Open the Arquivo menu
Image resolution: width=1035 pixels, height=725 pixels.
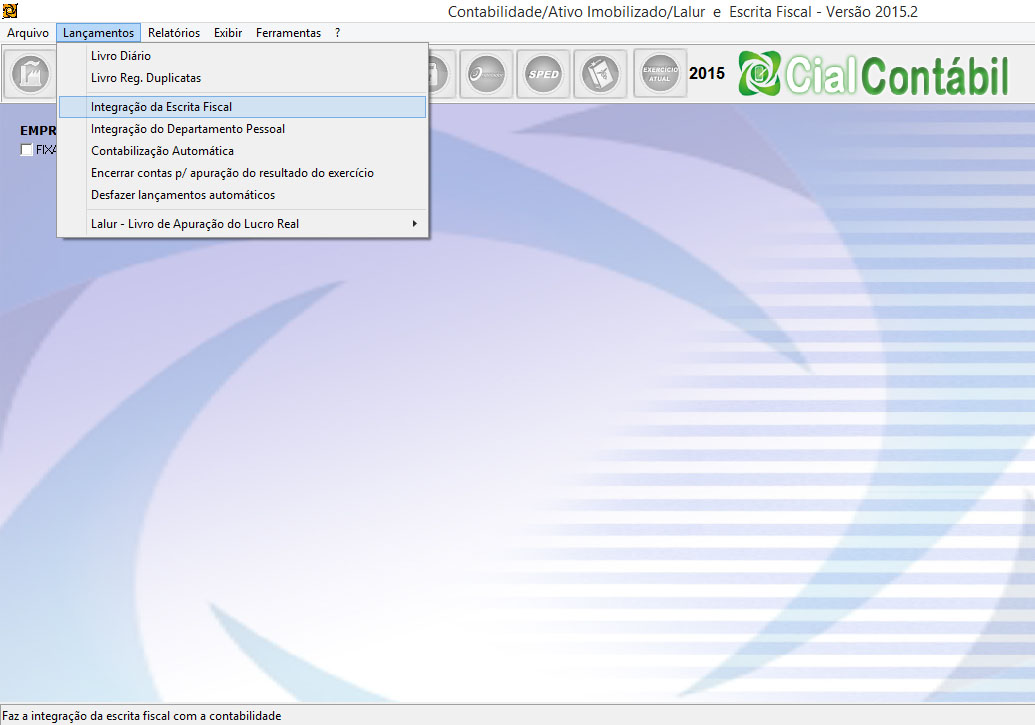click(28, 33)
